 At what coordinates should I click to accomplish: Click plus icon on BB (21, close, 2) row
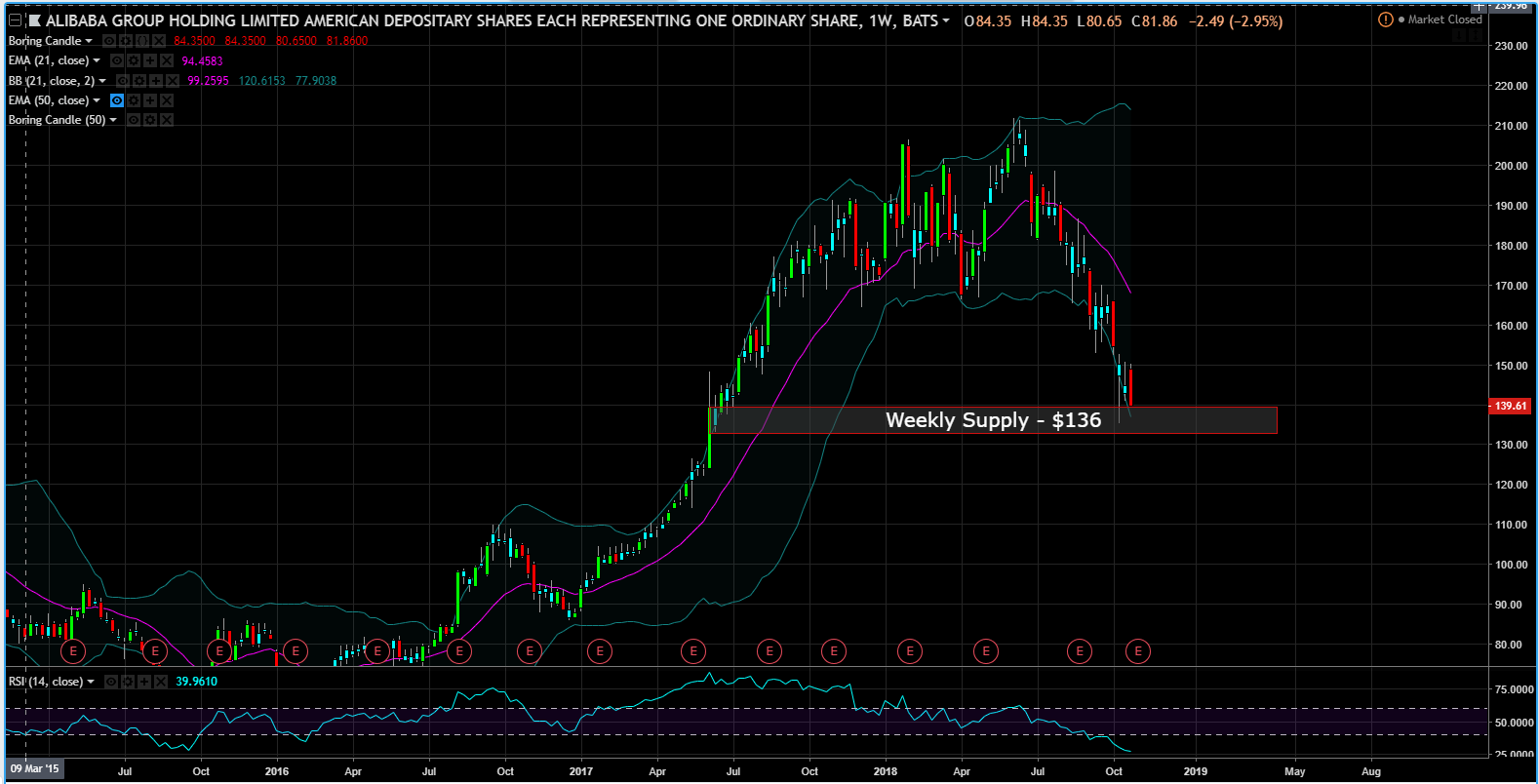coord(156,81)
